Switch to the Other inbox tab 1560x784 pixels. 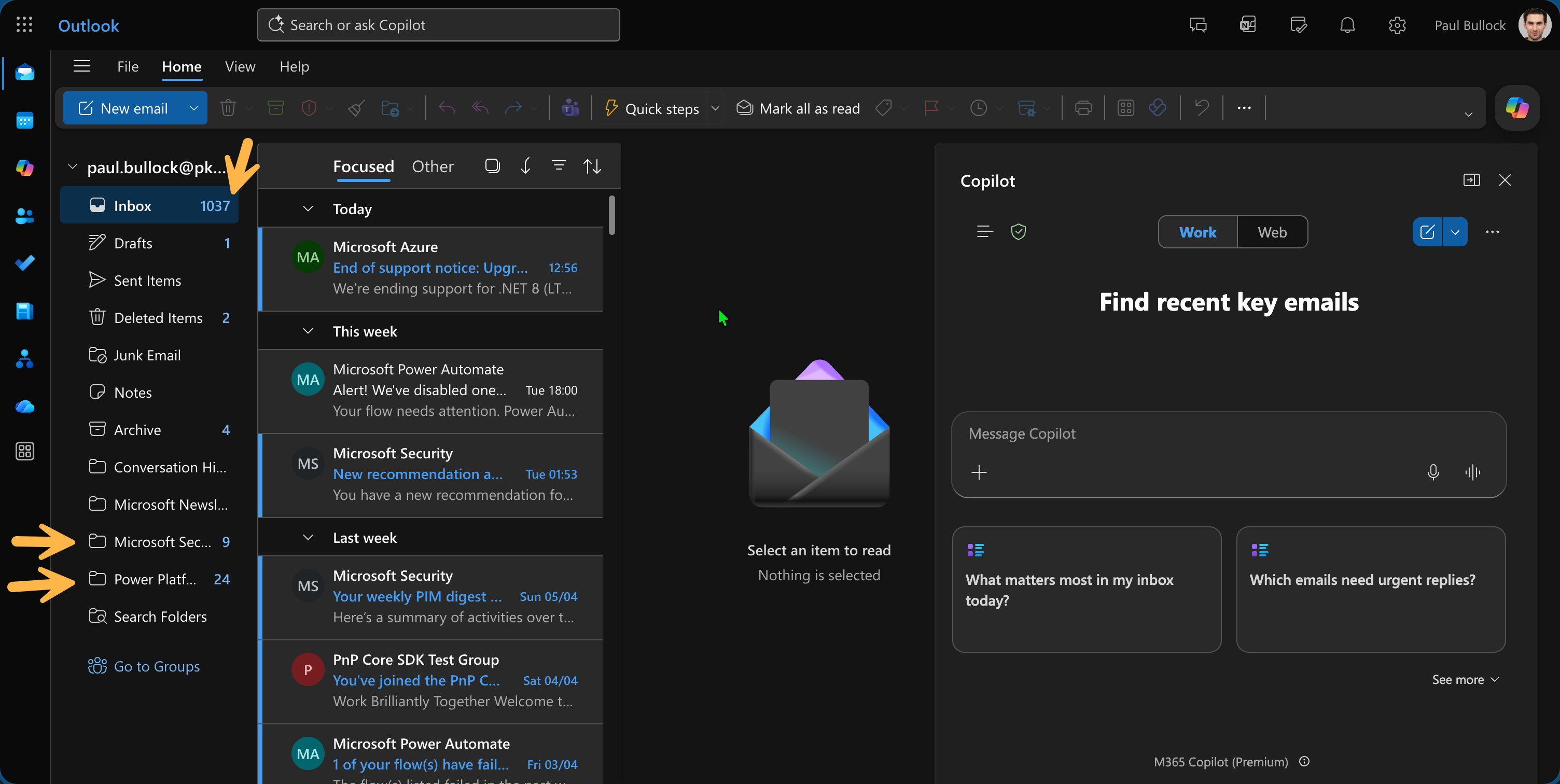(x=433, y=166)
